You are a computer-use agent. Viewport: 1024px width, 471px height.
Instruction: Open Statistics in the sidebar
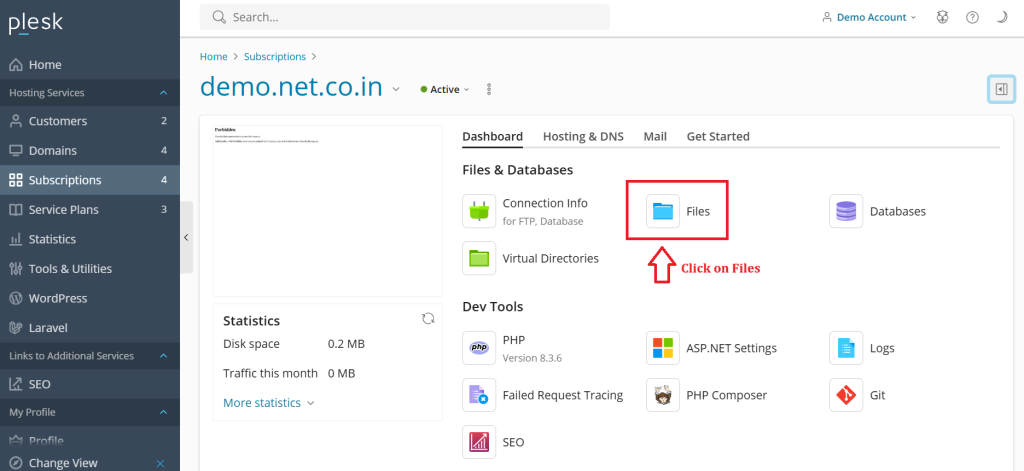tap(89, 239)
